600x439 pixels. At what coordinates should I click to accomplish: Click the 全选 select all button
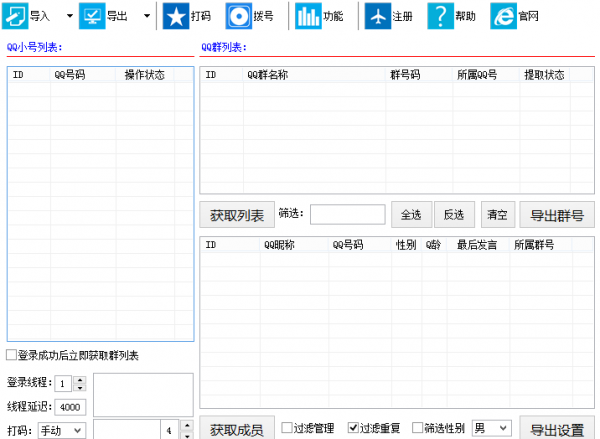[411, 214]
